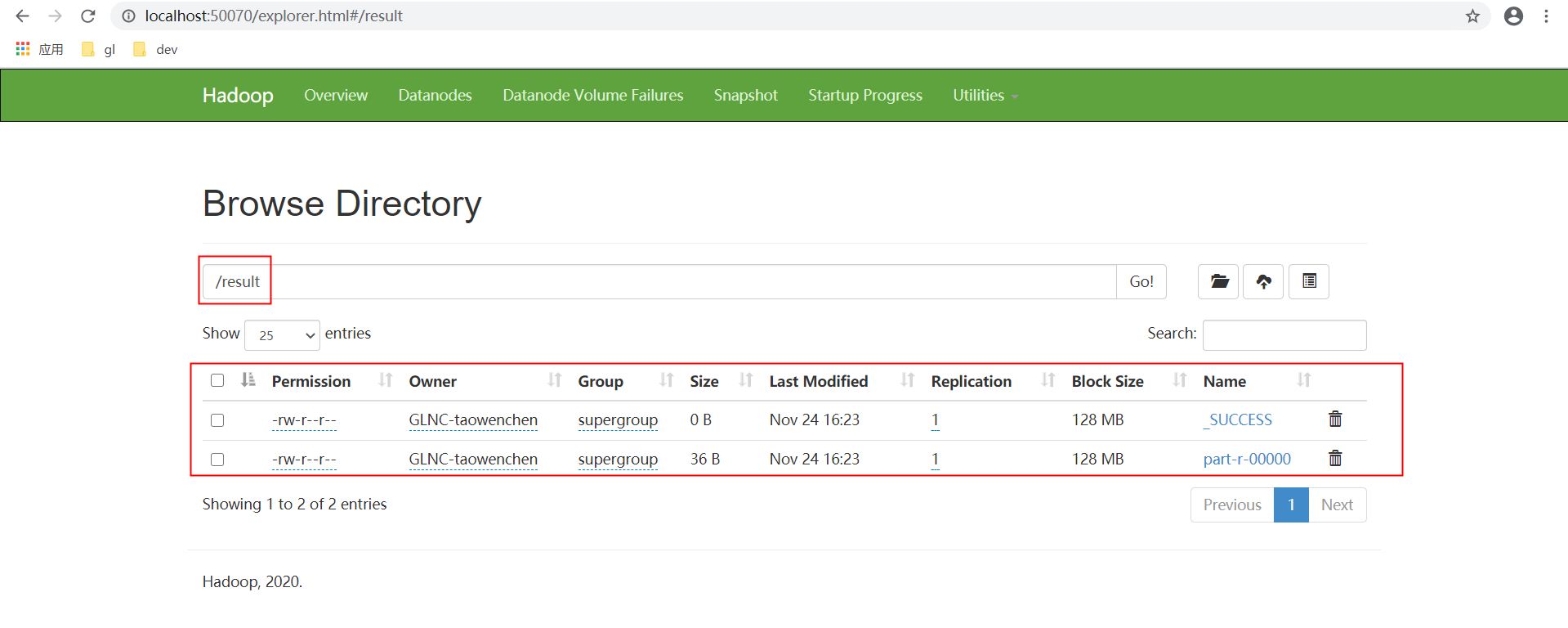Toggle the select-all checkbox in table header

pos(217,380)
